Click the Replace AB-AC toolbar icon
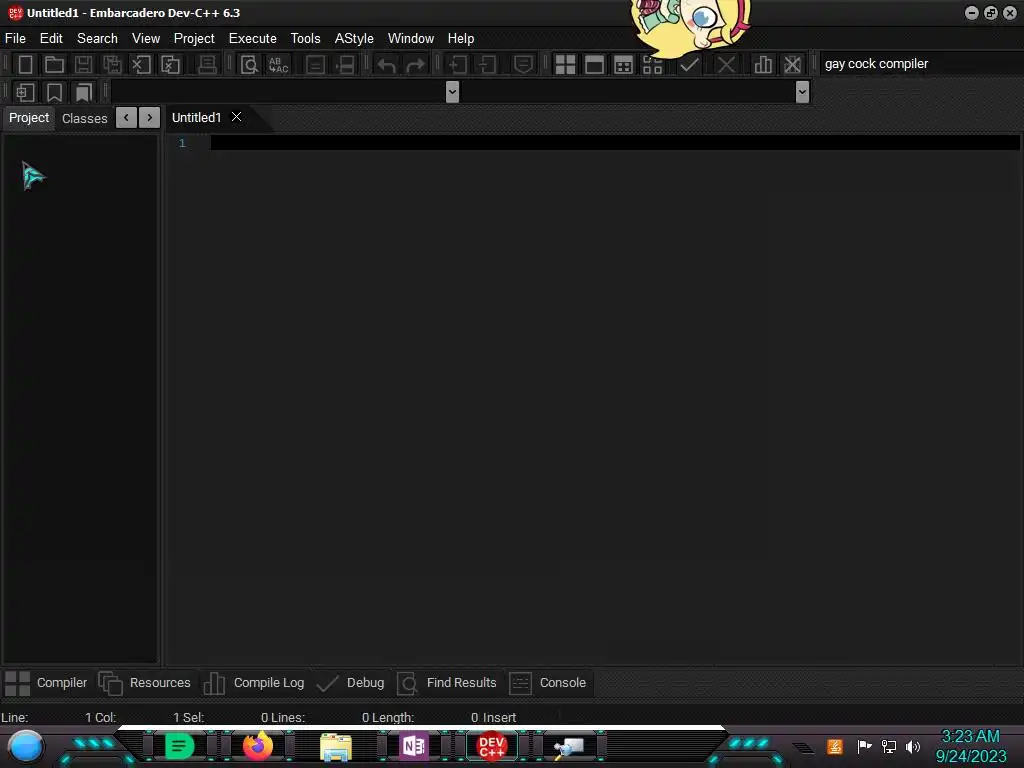This screenshot has width=1024, height=768. click(279, 64)
